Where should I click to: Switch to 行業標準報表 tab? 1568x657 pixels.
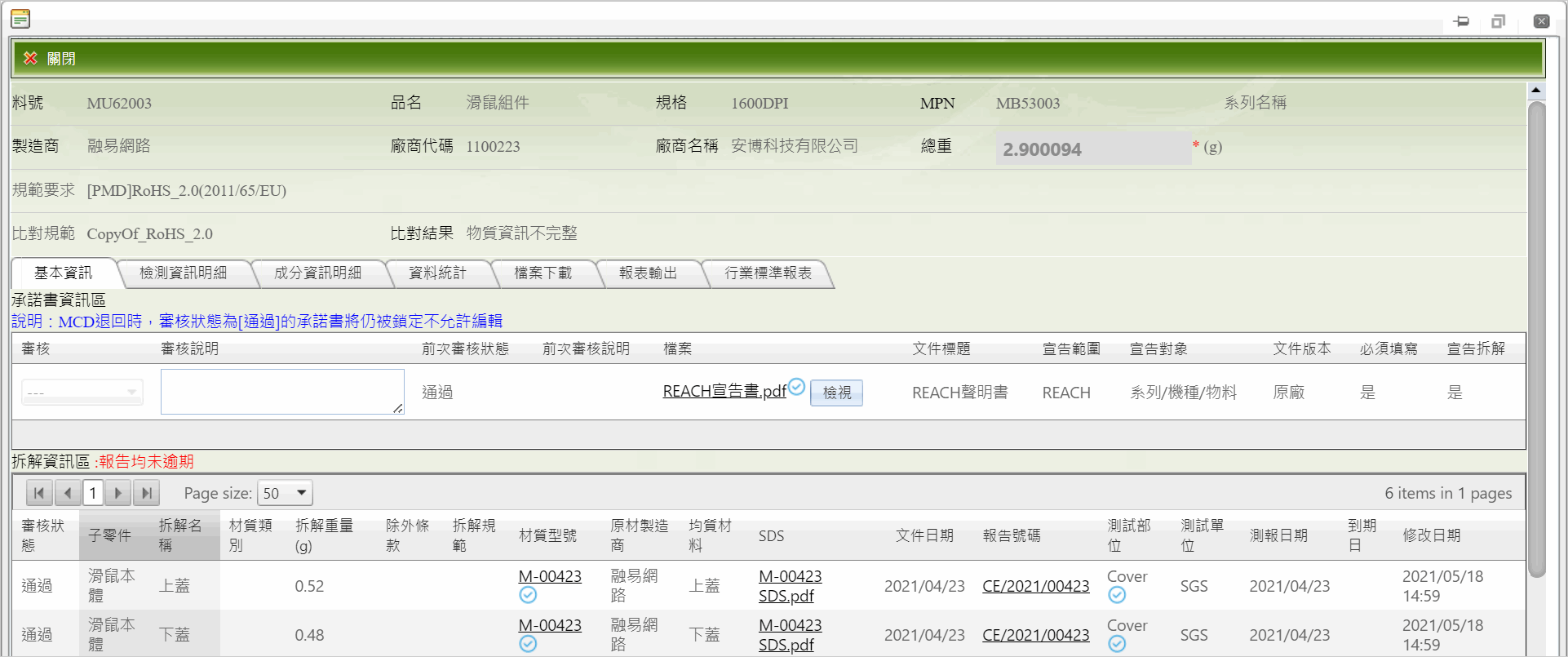(x=768, y=273)
